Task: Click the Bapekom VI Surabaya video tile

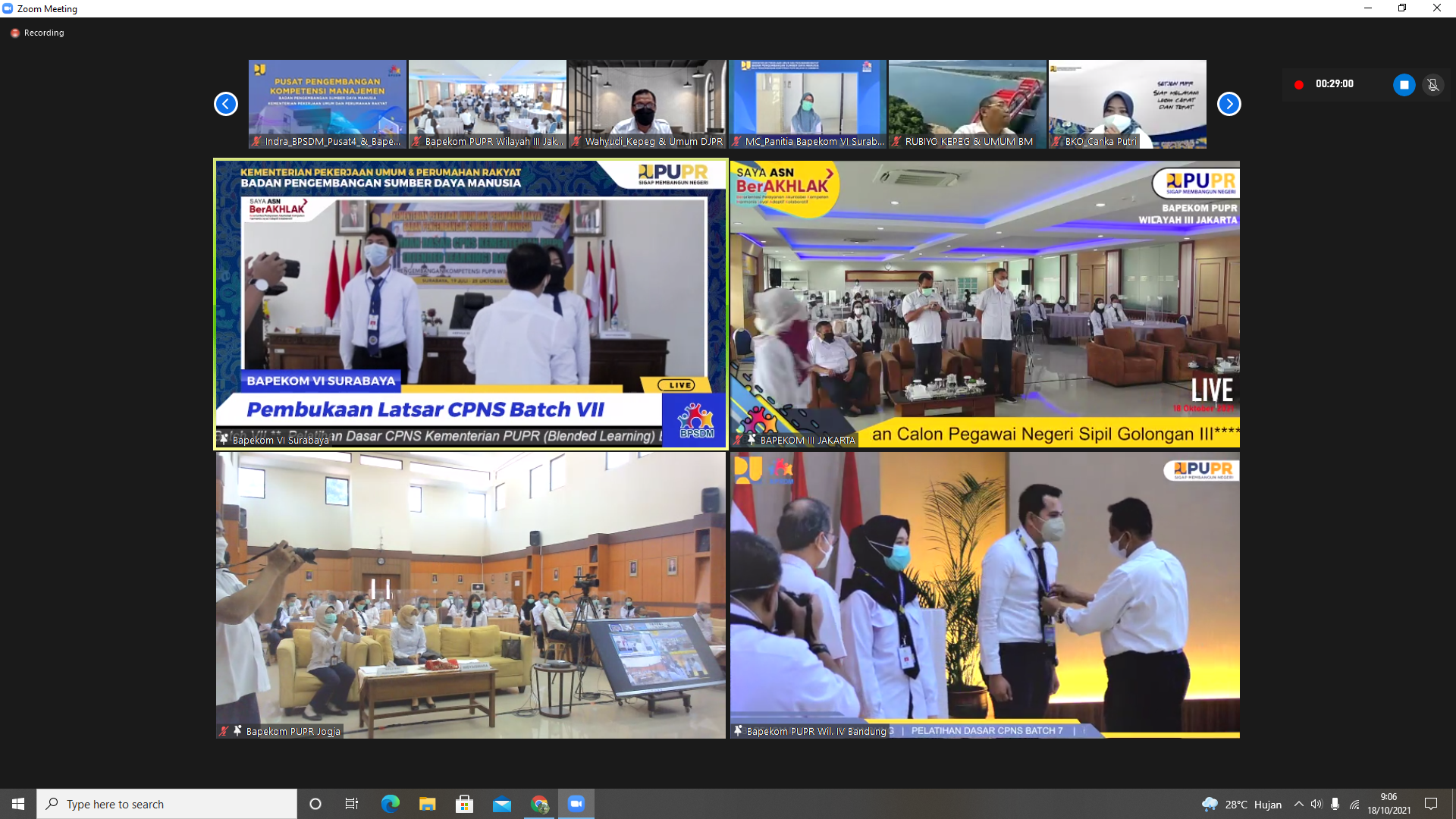Action: pyautogui.click(x=471, y=304)
